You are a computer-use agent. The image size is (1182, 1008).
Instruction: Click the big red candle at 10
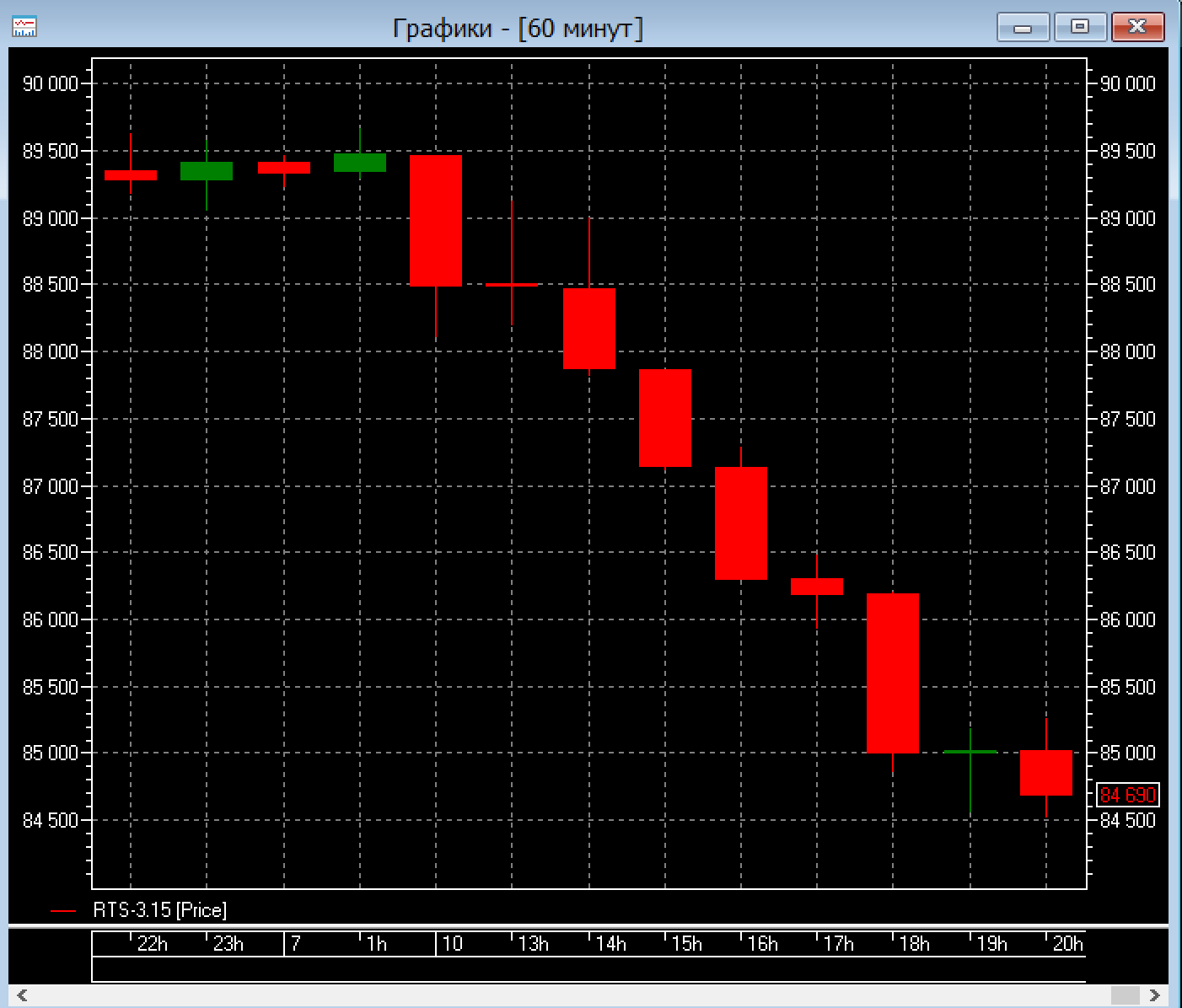tap(435, 221)
